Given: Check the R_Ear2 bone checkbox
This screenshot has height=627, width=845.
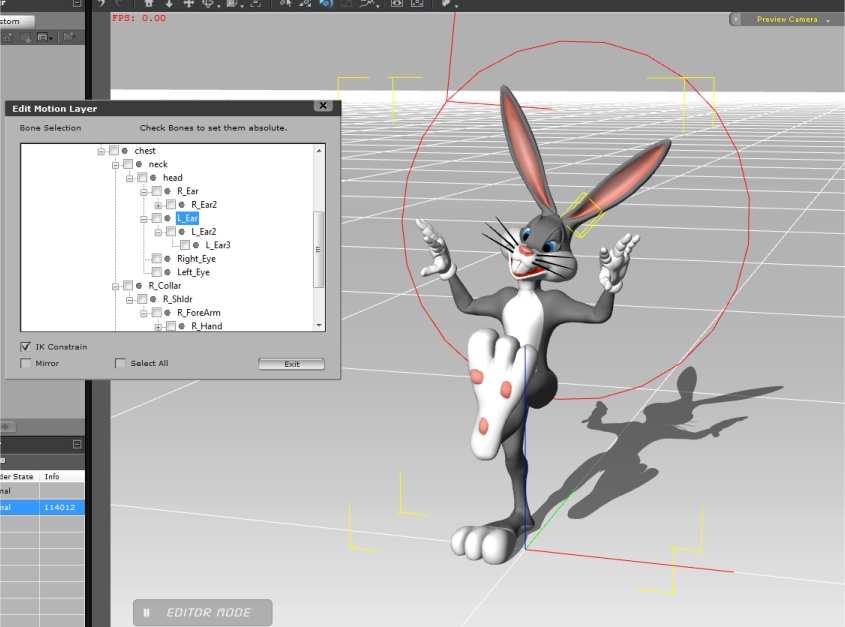Looking at the screenshot, I should 171,204.
